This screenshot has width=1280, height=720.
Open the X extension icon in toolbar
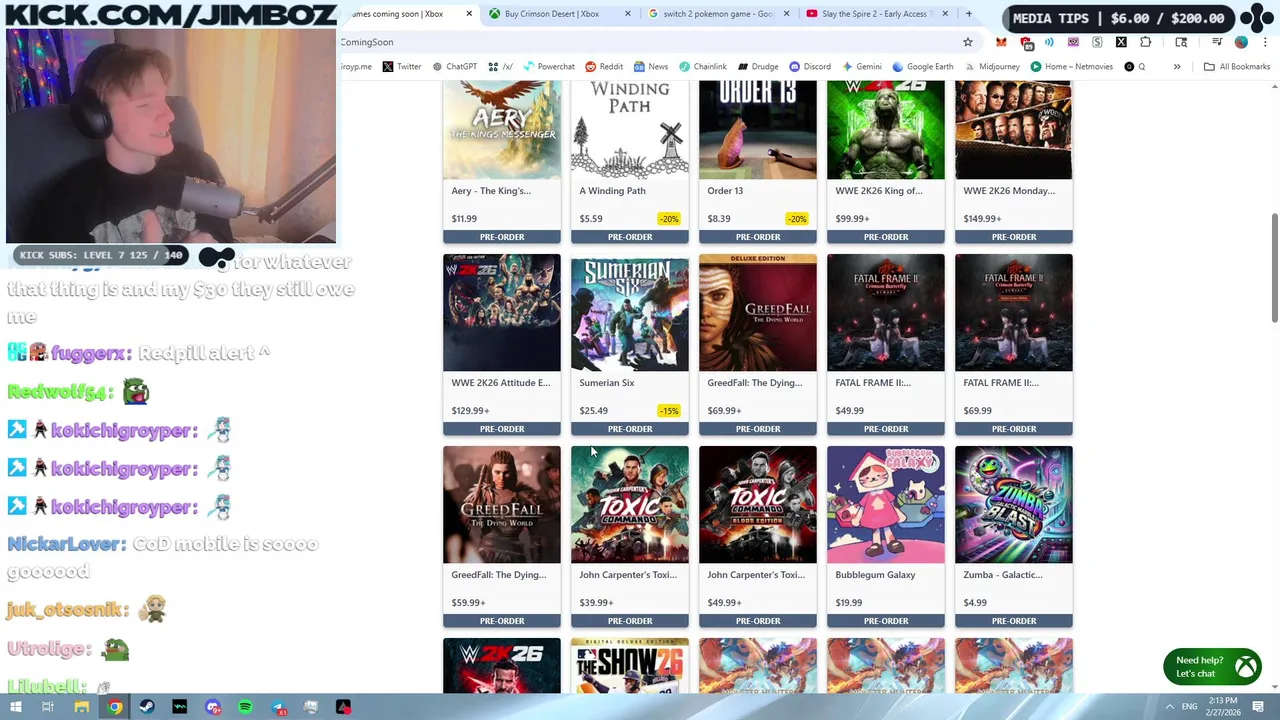click(1121, 42)
